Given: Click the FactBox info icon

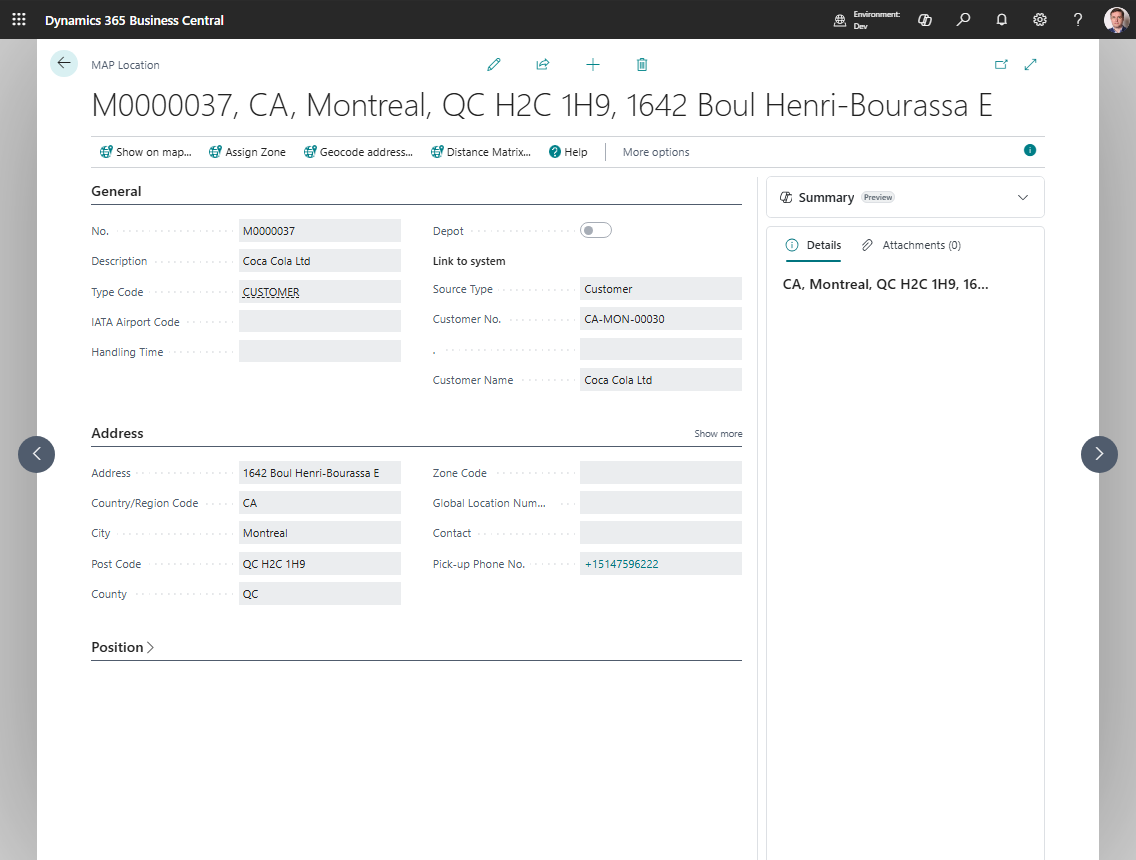Looking at the screenshot, I should tap(1030, 150).
